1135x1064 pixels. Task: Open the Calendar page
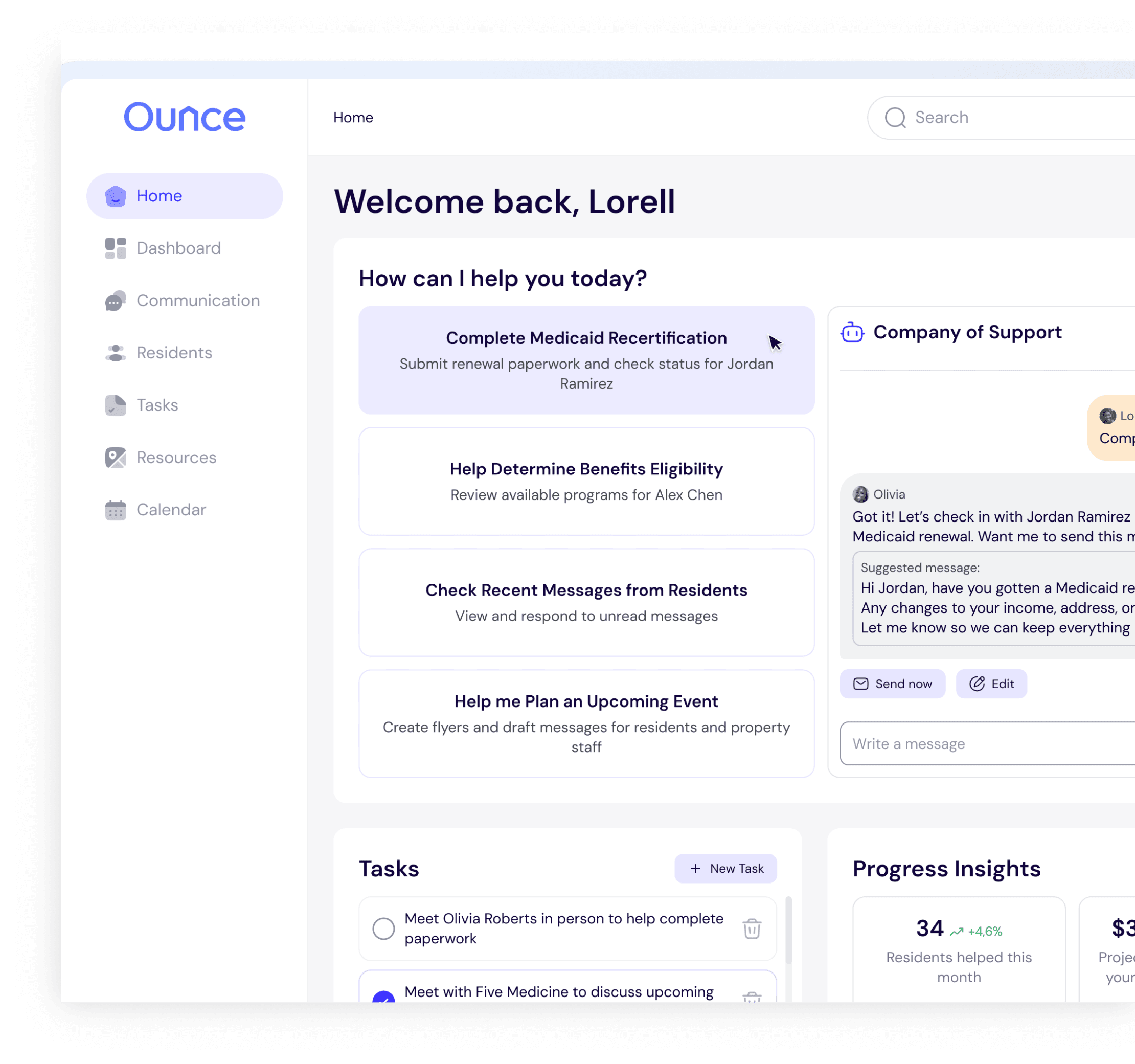pyautogui.click(x=155, y=510)
